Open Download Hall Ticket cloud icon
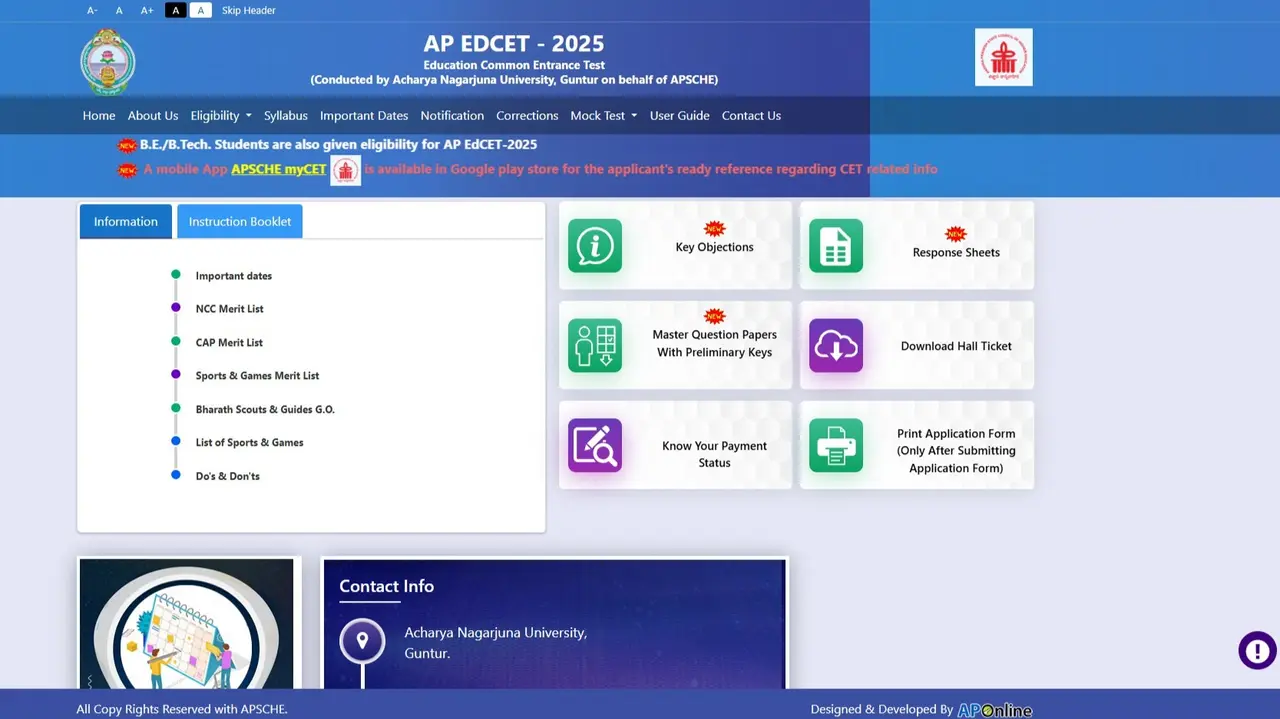This screenshot has height=719, width=1280. pyautogui.click(x=836, y=345)
